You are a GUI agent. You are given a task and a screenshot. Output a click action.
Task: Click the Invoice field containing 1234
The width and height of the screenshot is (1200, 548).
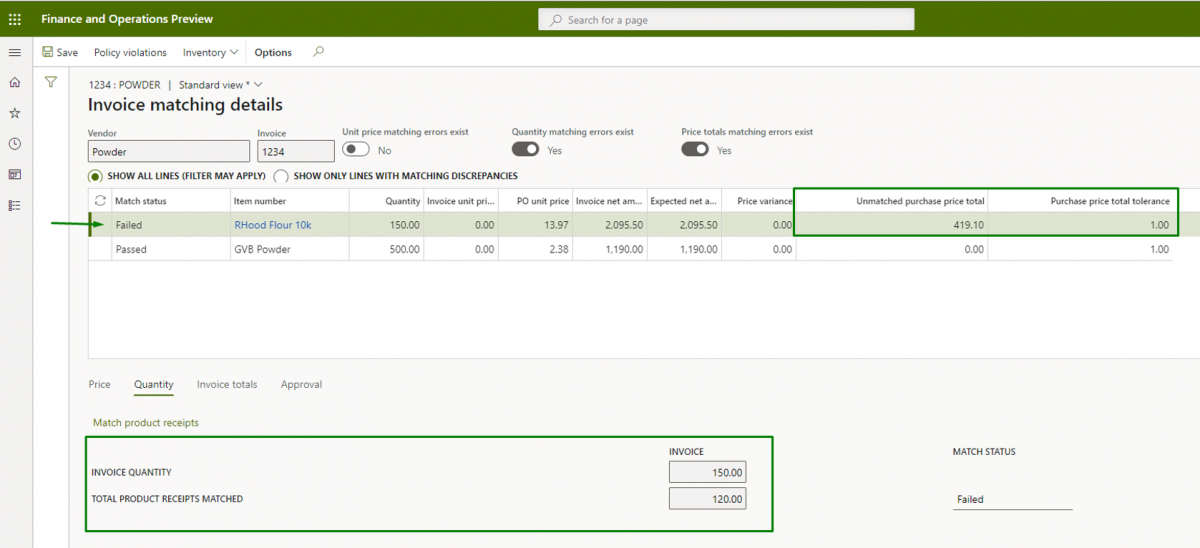pos(296,152)
